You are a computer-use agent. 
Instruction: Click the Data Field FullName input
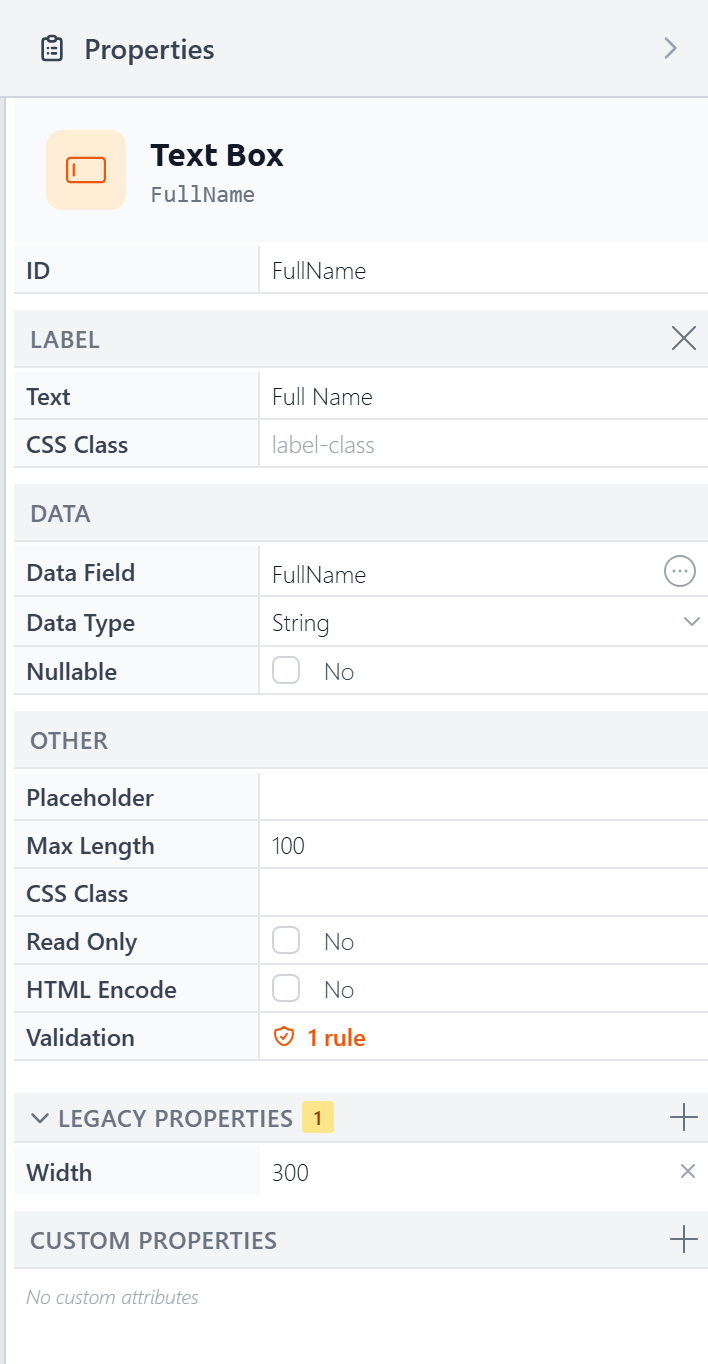pyautogui.click(x=460, y=573)
